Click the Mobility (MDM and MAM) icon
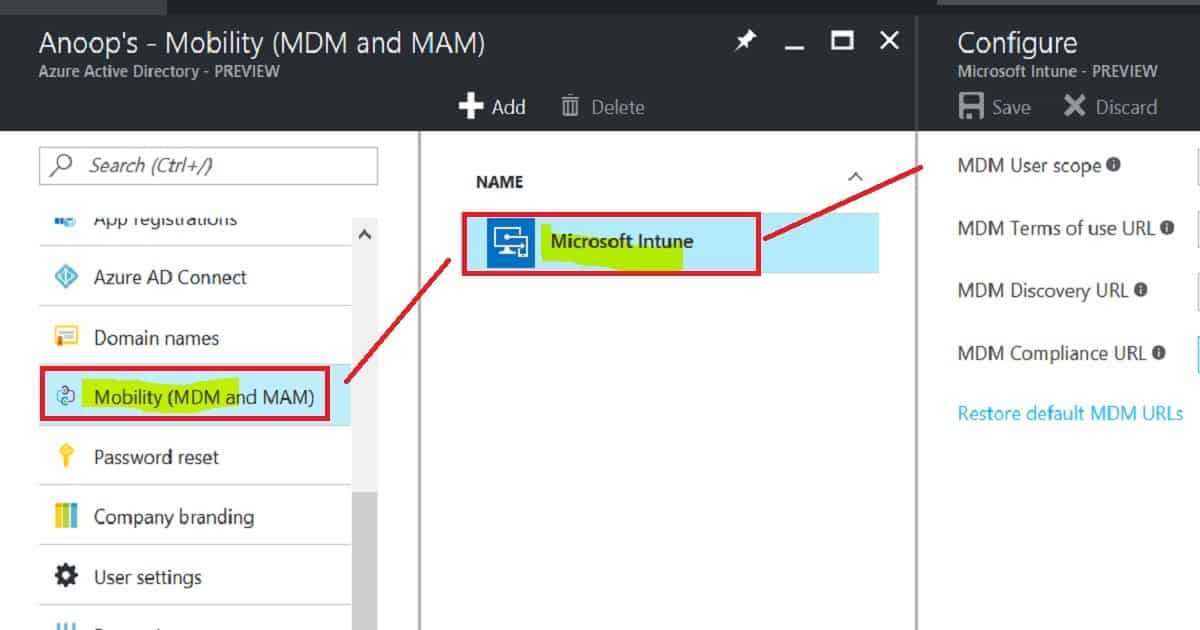Viewport: 1200px width, 630px height. [x=67, y=396]
